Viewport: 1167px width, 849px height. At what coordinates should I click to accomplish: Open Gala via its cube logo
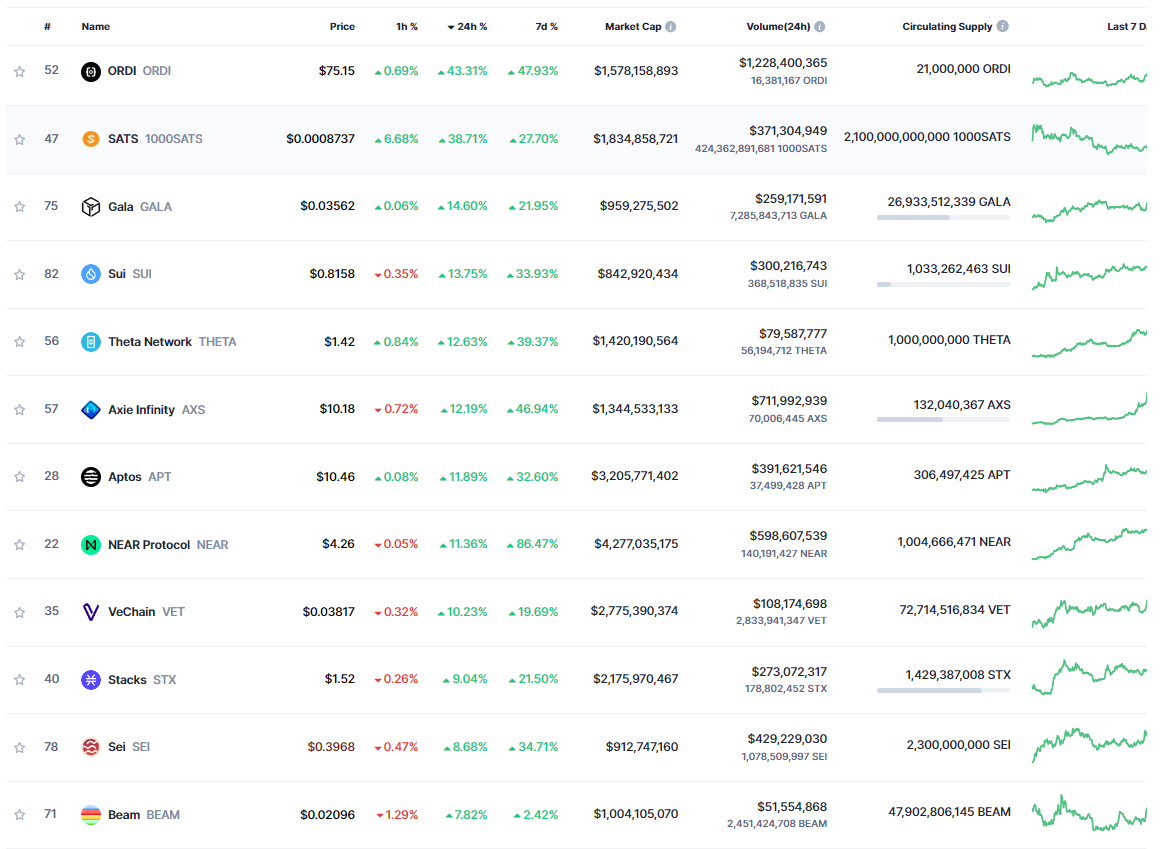[91, 207]
